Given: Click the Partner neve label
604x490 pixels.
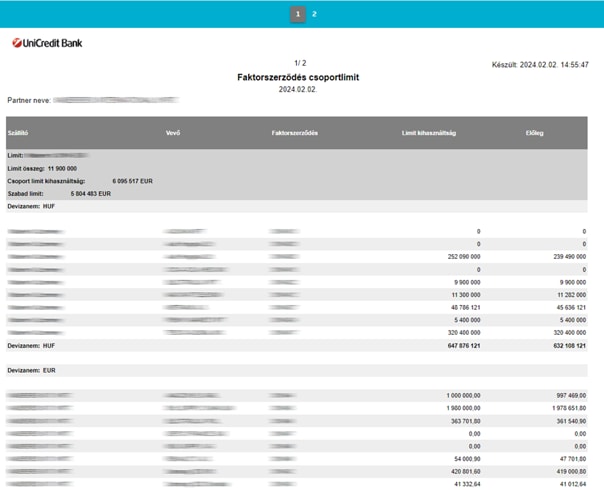Looking at the screenshot, I should 28,101.
